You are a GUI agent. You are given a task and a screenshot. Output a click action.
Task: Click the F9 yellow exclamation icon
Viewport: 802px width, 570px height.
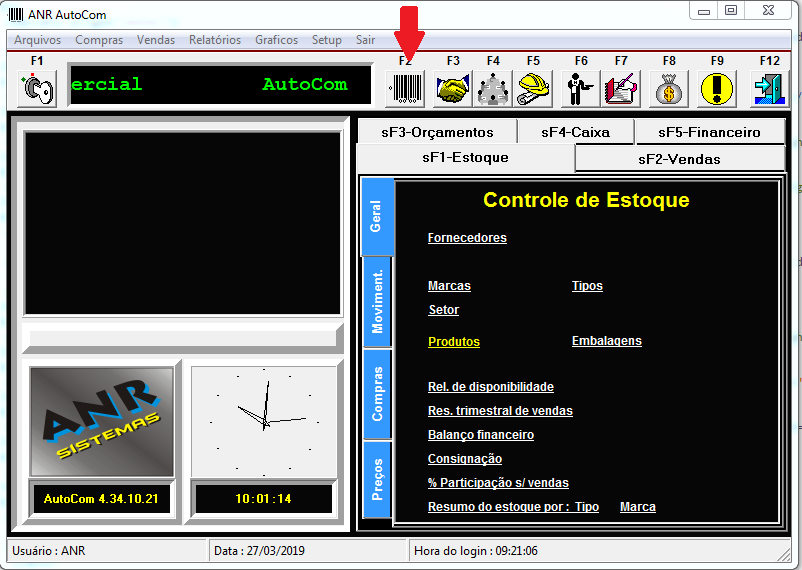(x=717, y=89)
